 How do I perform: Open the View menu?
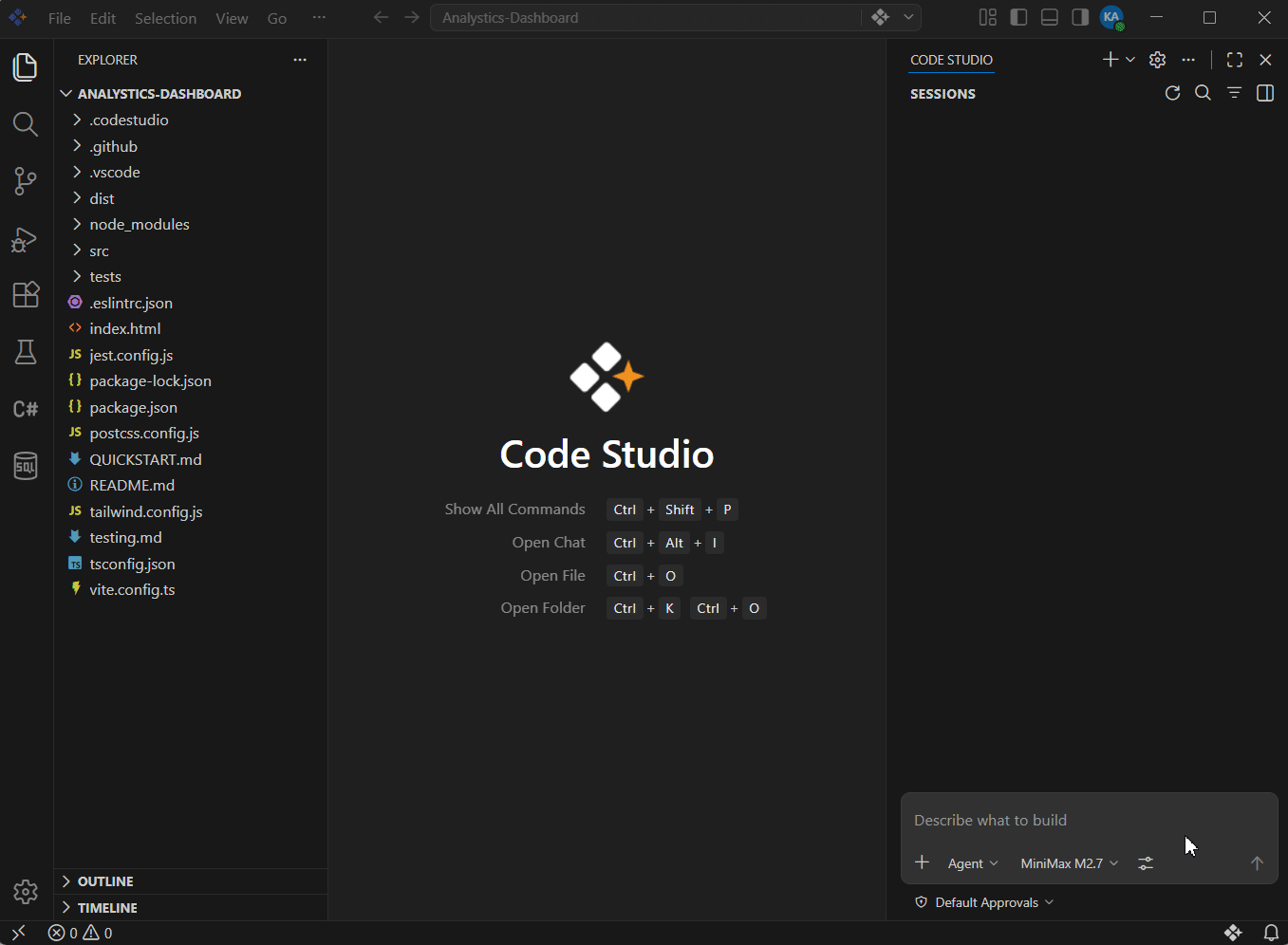[232, 18]
